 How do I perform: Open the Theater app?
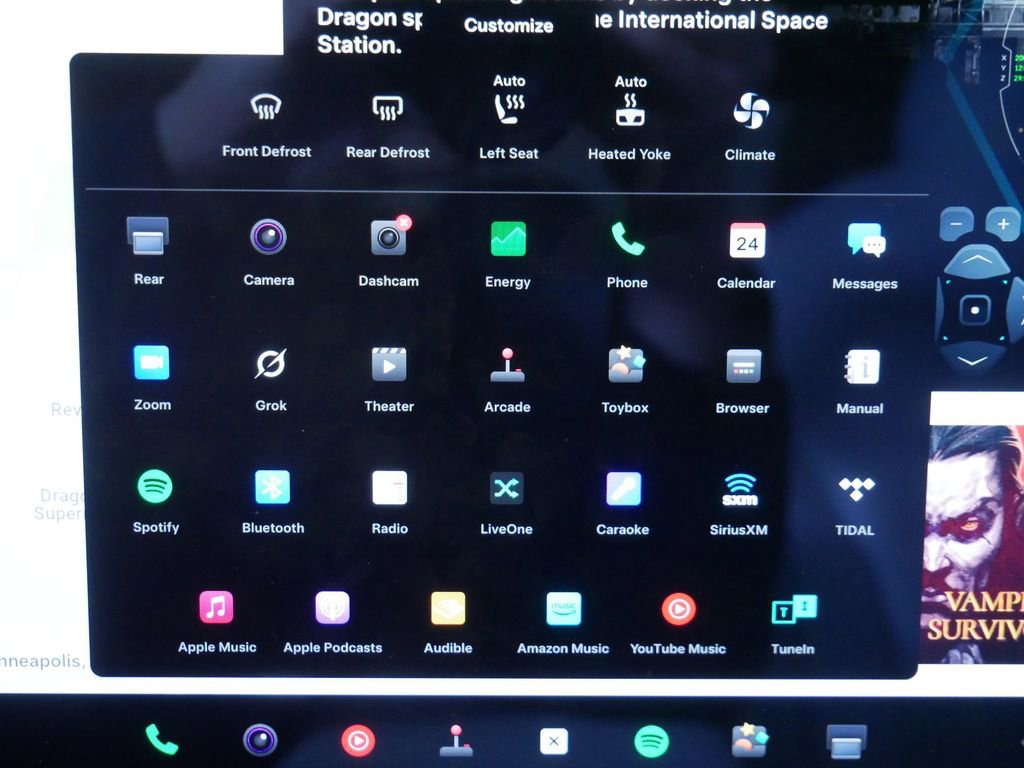[x=389, y=379]
